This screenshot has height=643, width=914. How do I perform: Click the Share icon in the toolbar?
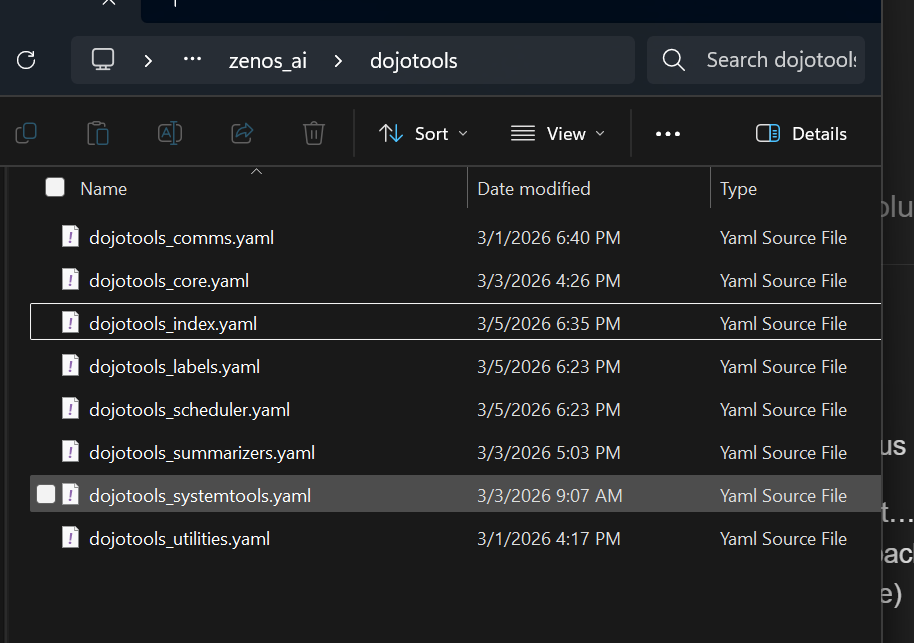(242, 133)
